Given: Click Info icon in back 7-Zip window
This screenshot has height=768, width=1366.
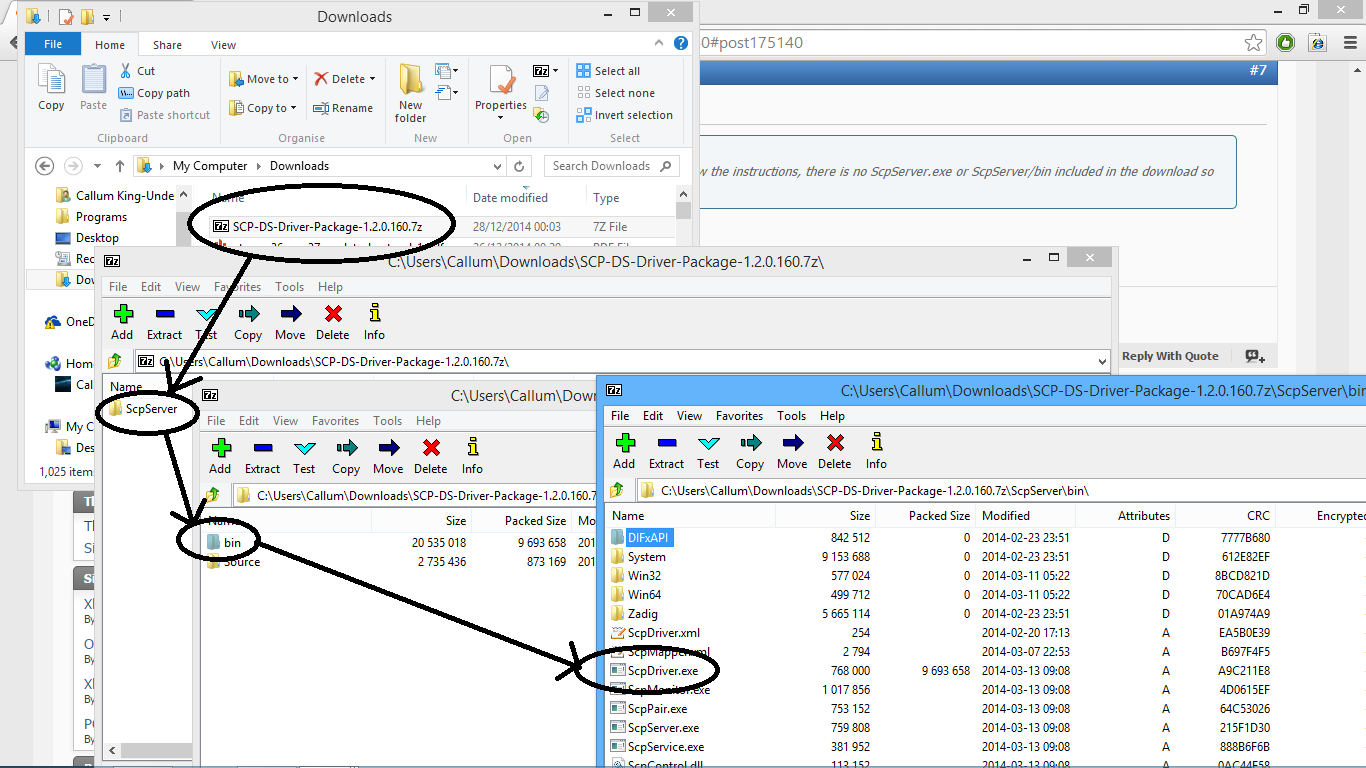Looking at the screenshot, I should [x=375, y=313].
